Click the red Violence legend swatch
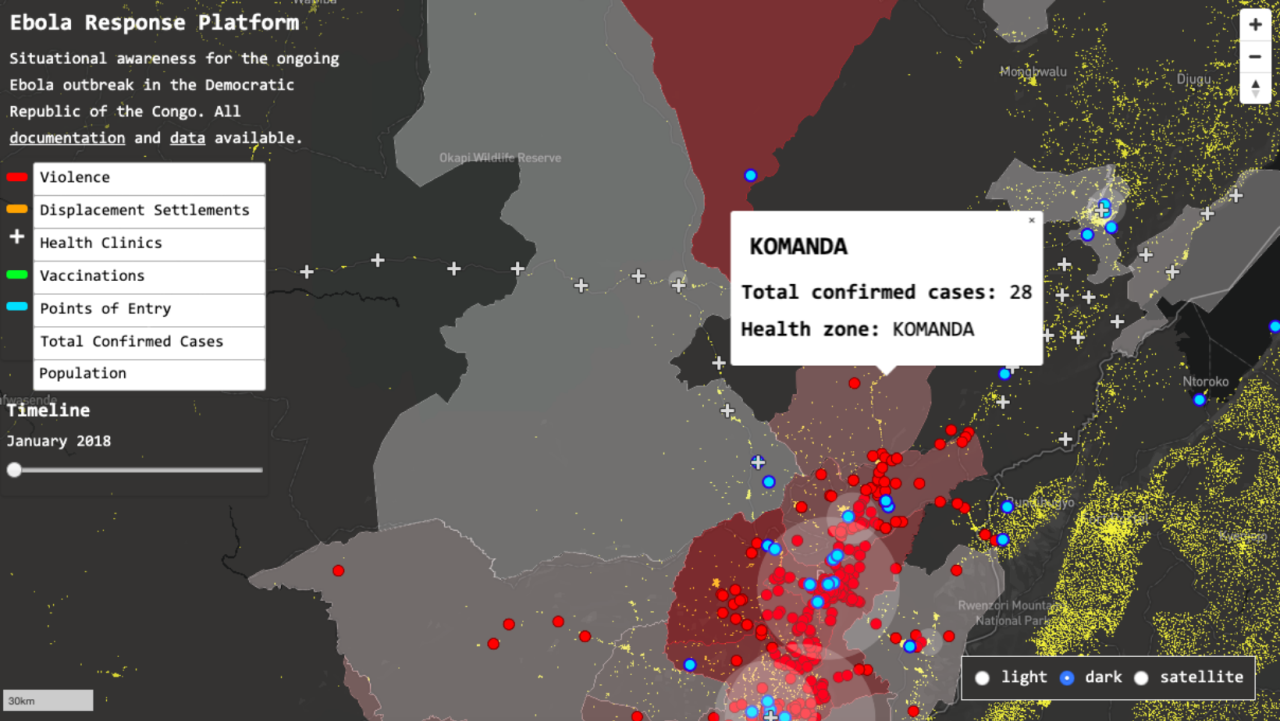1280x721 pixels. [17, 178]
